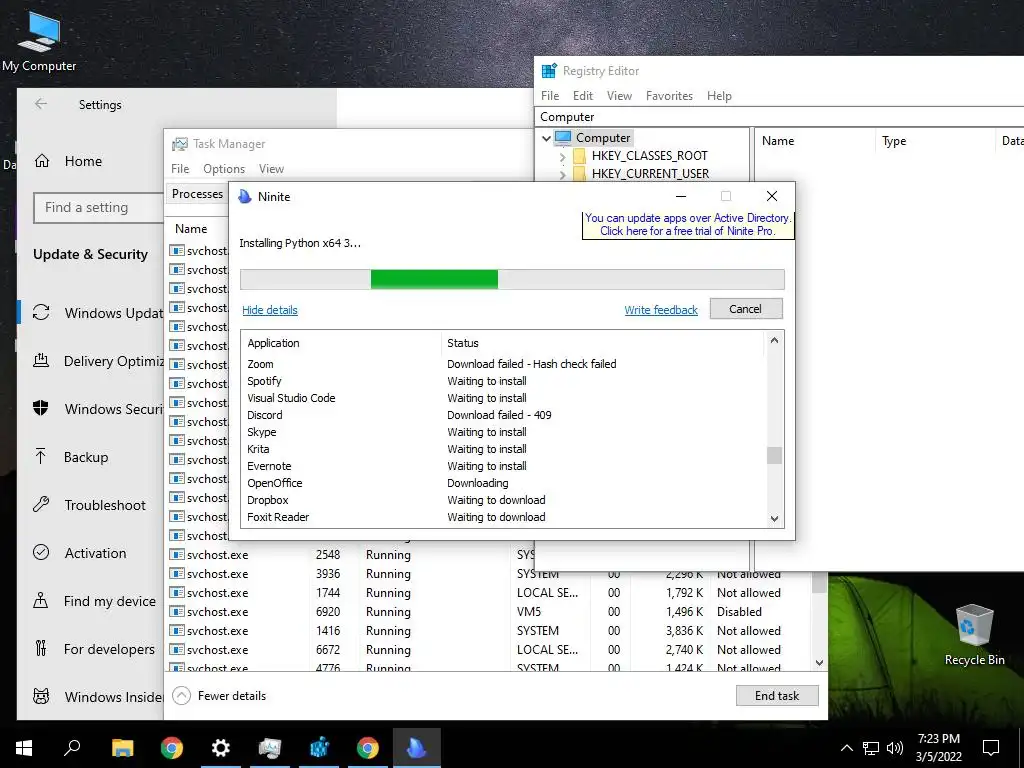The image size is (1024, 768).
Task: Expand HKEY_CURRENT_USER registry key arrow
Action: coord(562,174)
